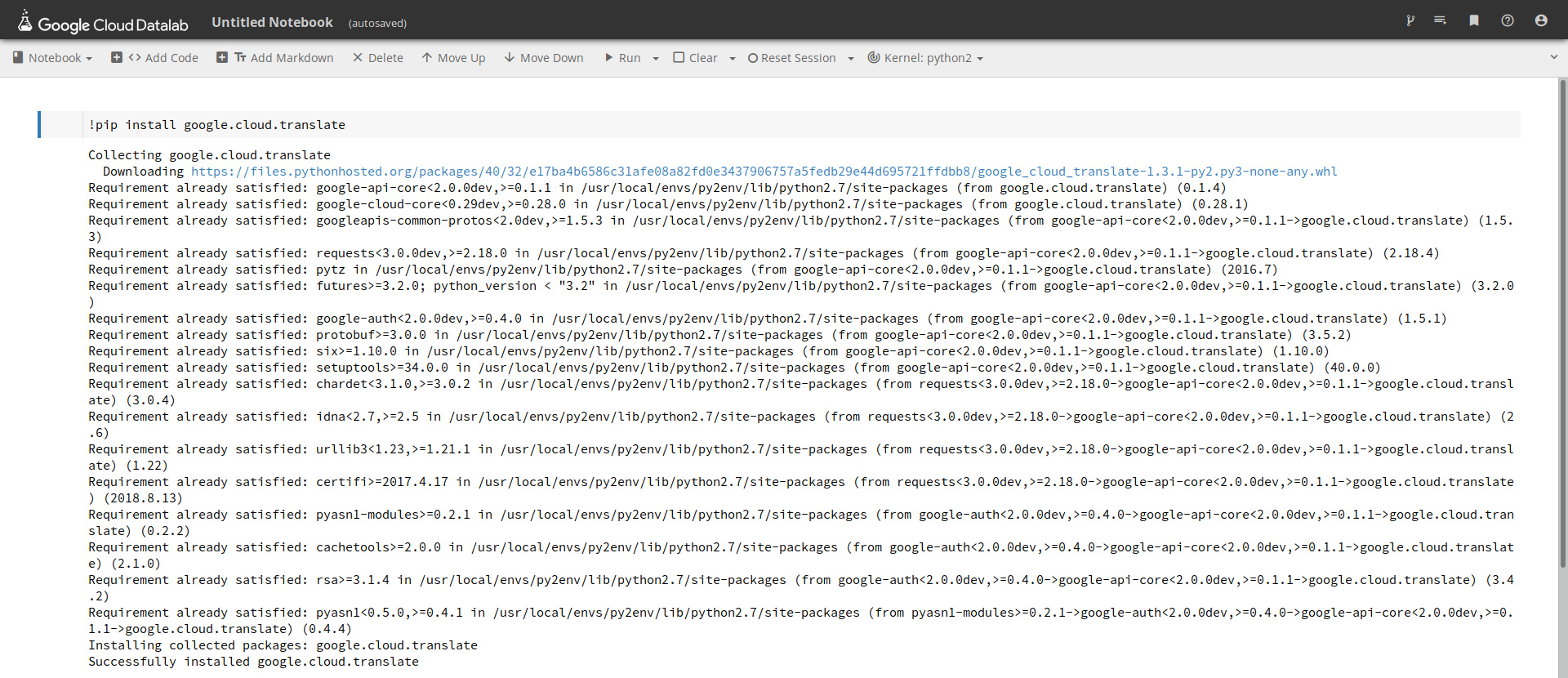Click the setuptools>=34.0.0 requirement line
Image resolution: width=1568 pixels, height=678 pixels.
(x=734, y=368)
